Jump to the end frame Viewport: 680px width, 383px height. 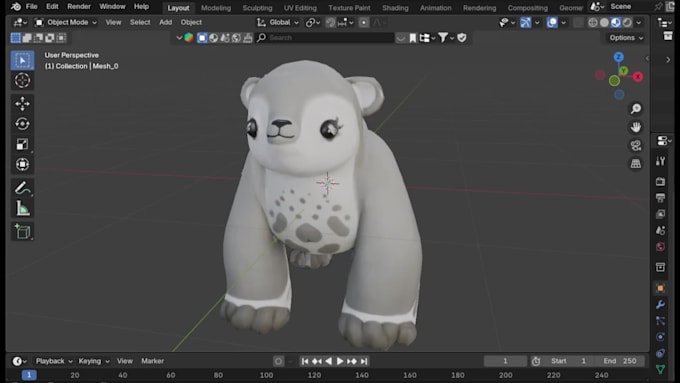(x=364, y=361)
